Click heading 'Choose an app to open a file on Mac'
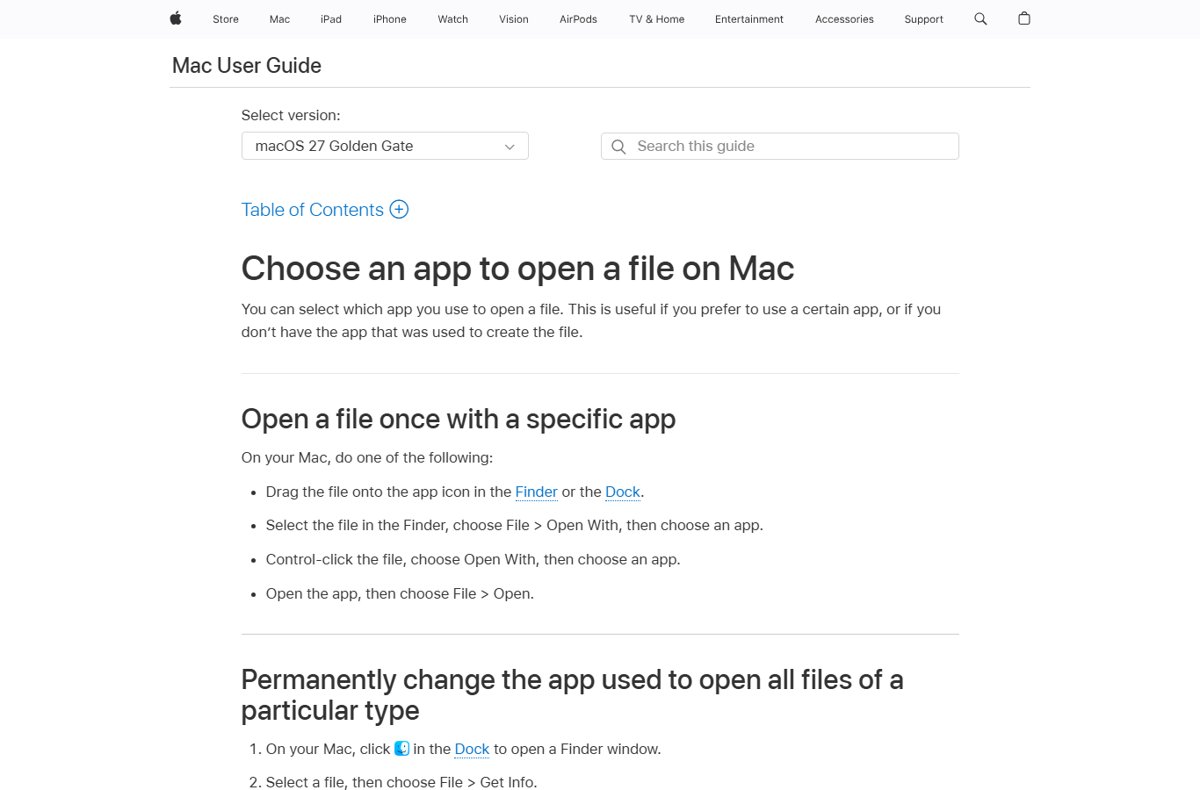The width and height of the screenshot is (1200, 790). point(518,268)
